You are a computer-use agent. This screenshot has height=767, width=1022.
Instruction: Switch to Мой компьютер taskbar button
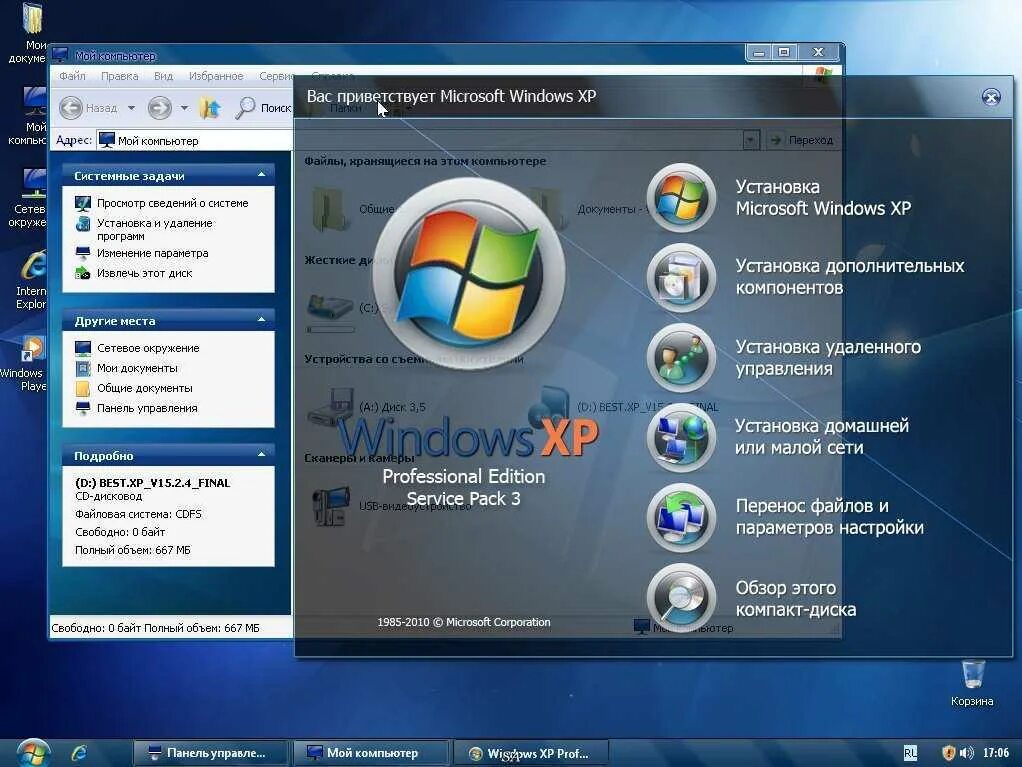tap(371, 753)
